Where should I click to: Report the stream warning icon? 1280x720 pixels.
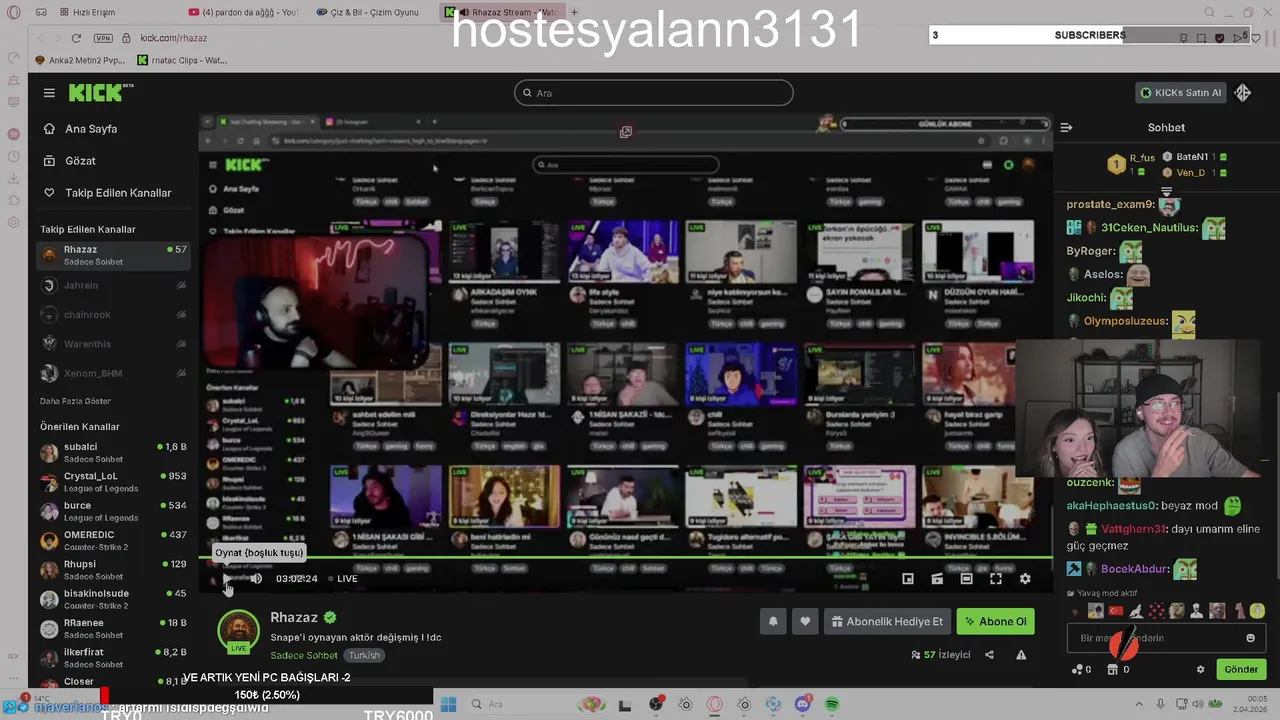pos(1021,655)
